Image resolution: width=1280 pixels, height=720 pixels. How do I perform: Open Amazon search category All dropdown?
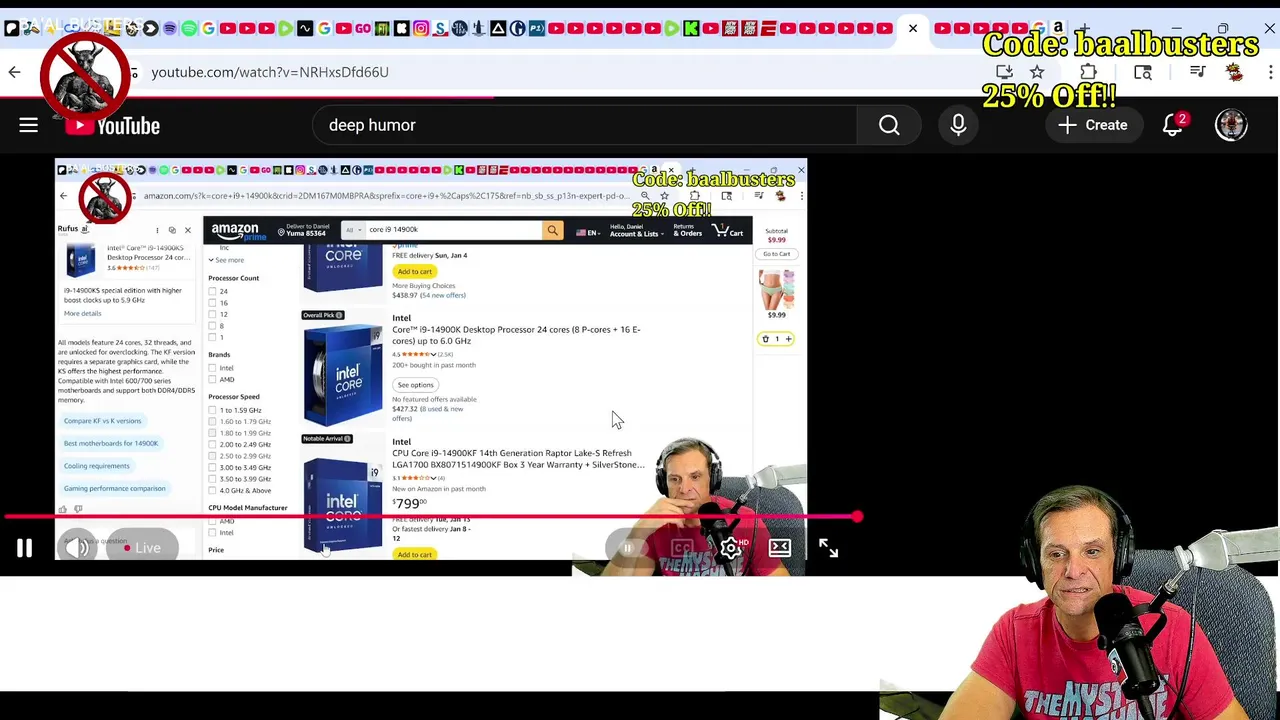(x=352, y=230)
